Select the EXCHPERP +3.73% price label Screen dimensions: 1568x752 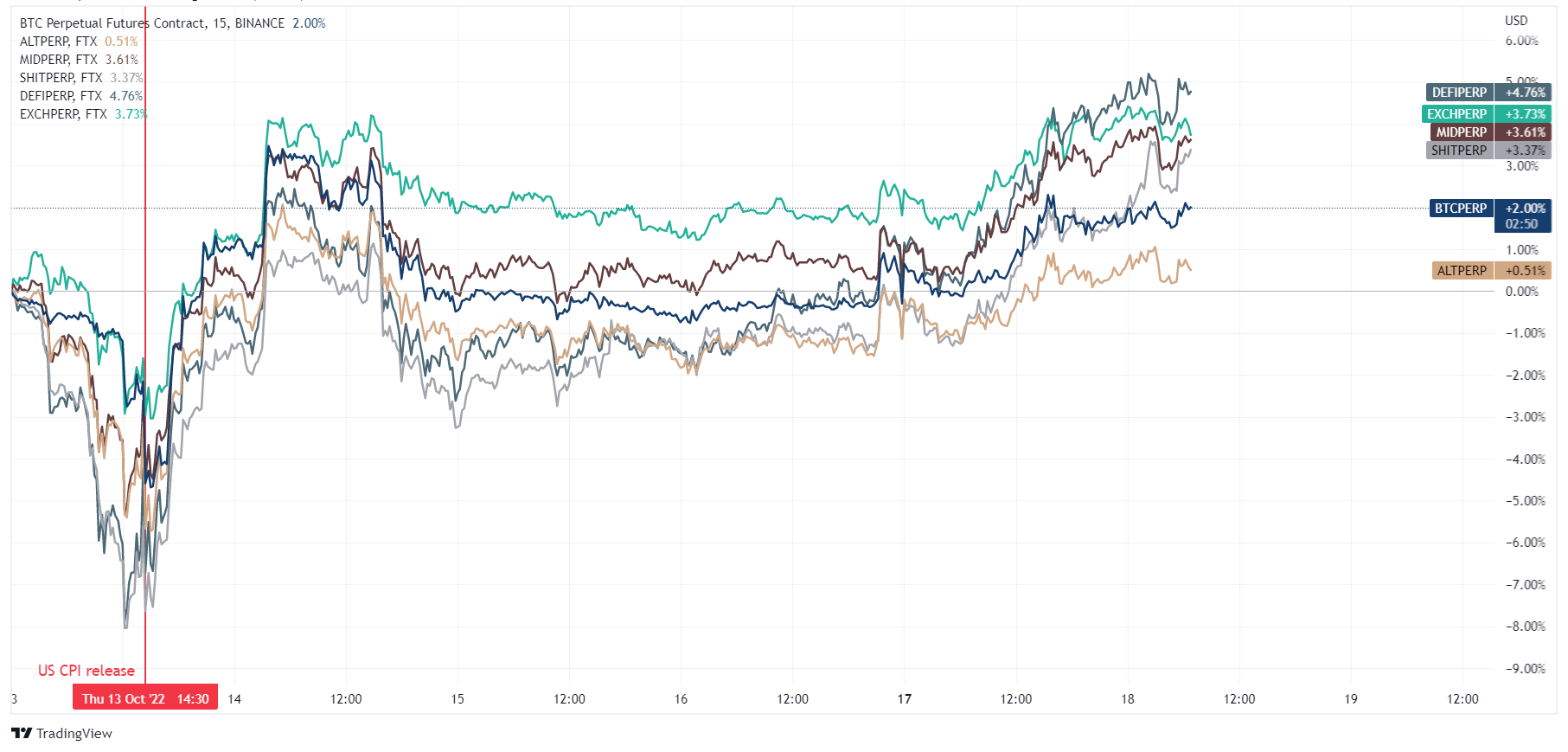1486,114
